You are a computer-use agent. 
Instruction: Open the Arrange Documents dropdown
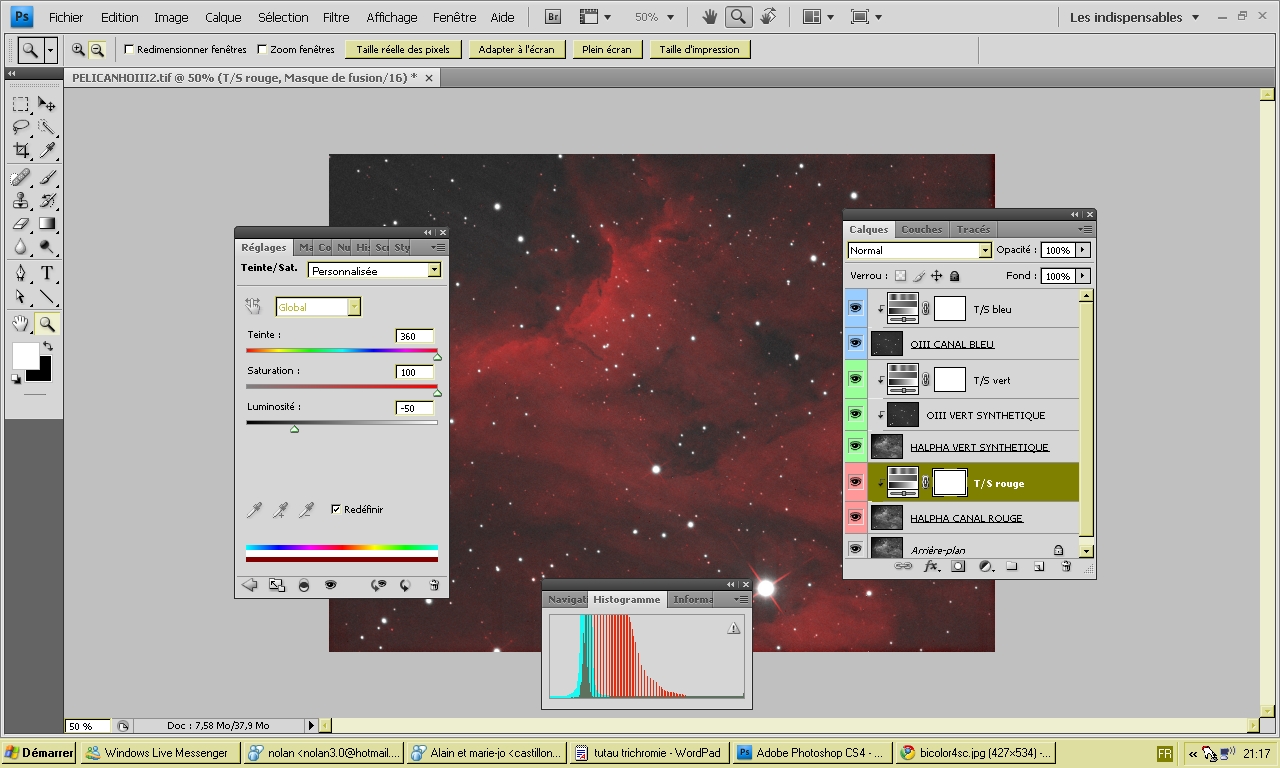(x=820, y=17)
